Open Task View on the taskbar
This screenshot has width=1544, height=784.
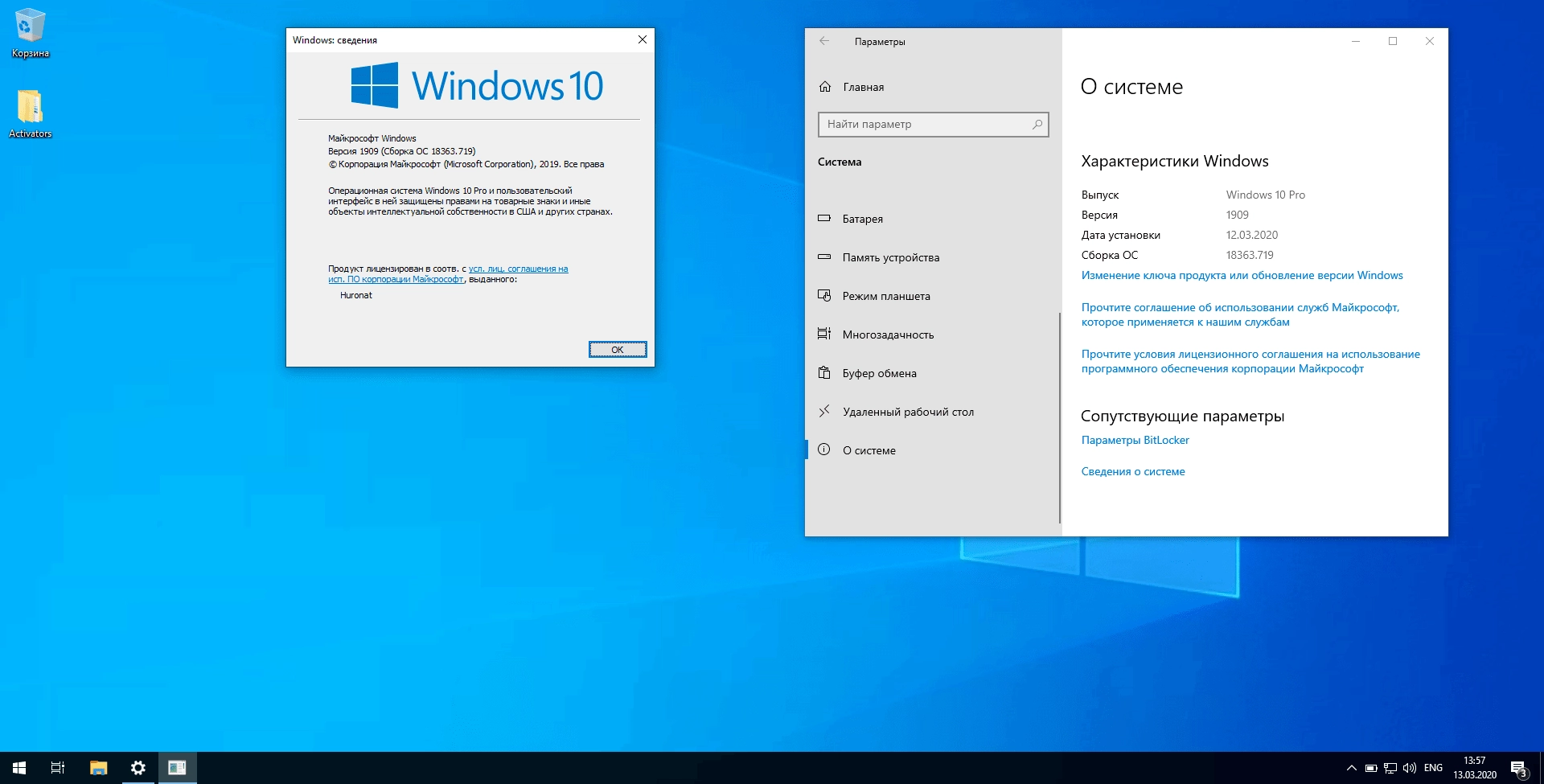58,768
